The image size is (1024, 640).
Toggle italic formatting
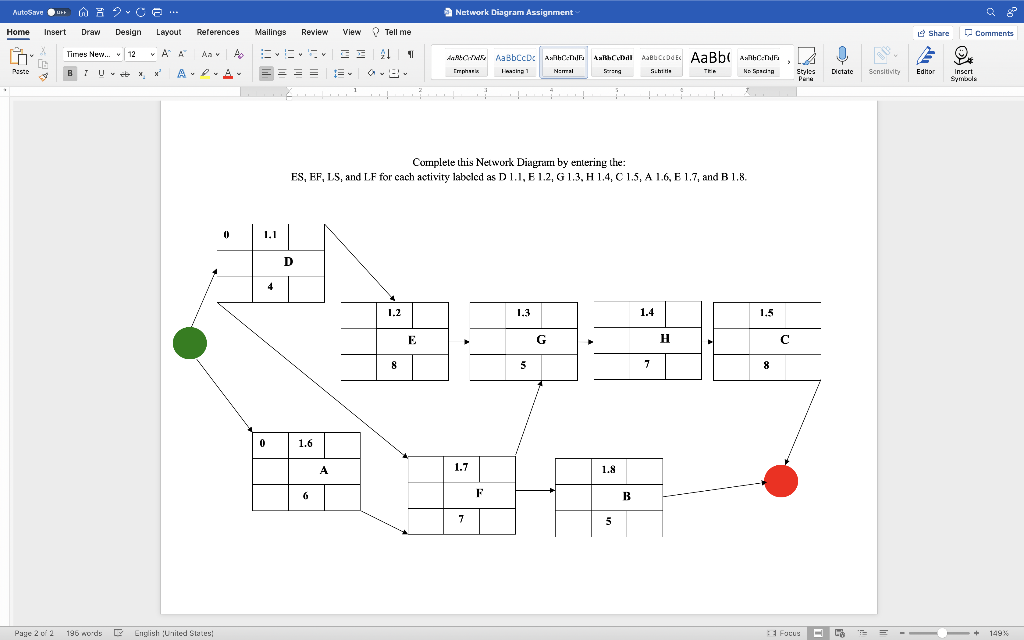[86, 73]
